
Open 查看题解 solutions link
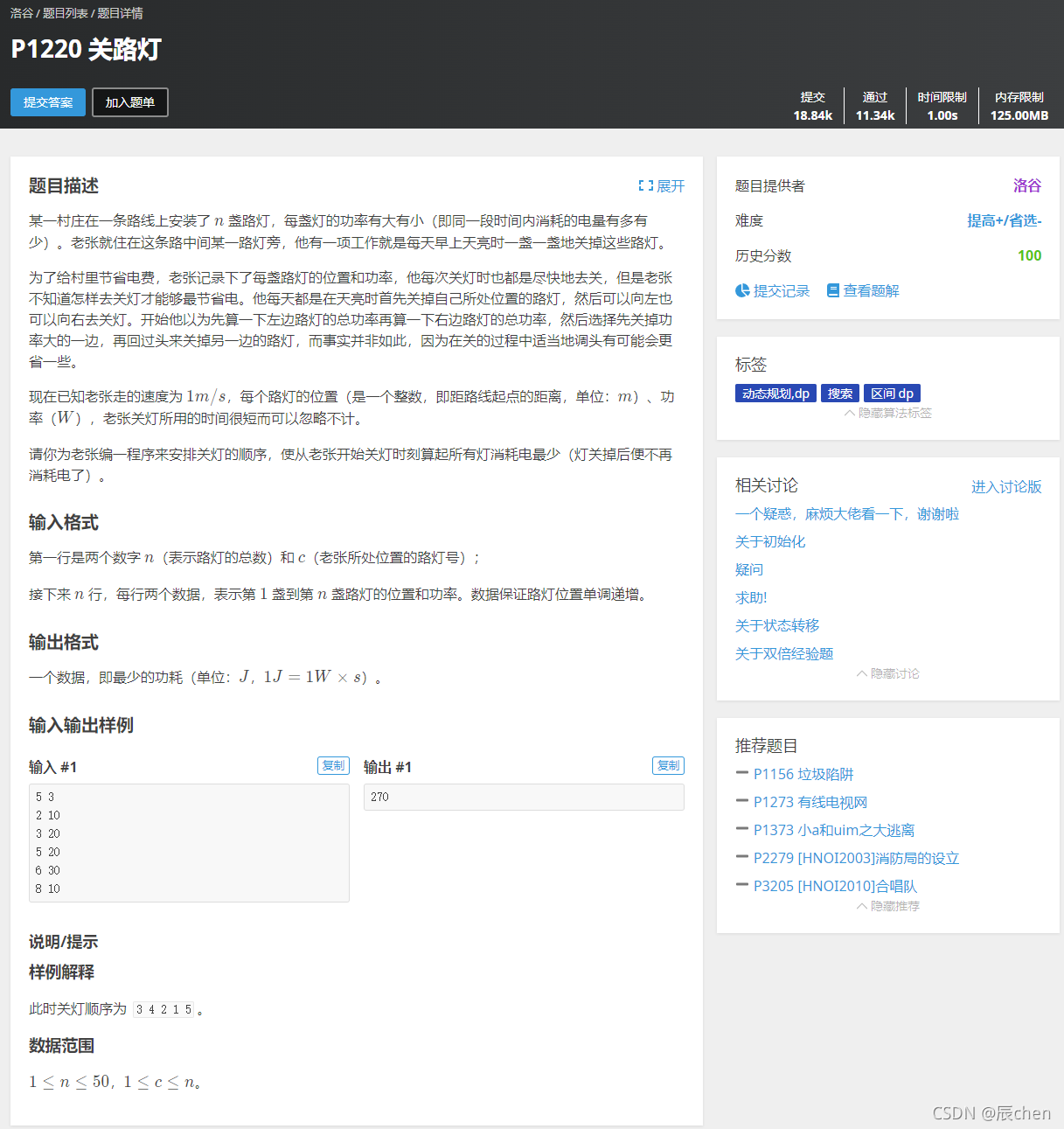[x=871, y=290]
